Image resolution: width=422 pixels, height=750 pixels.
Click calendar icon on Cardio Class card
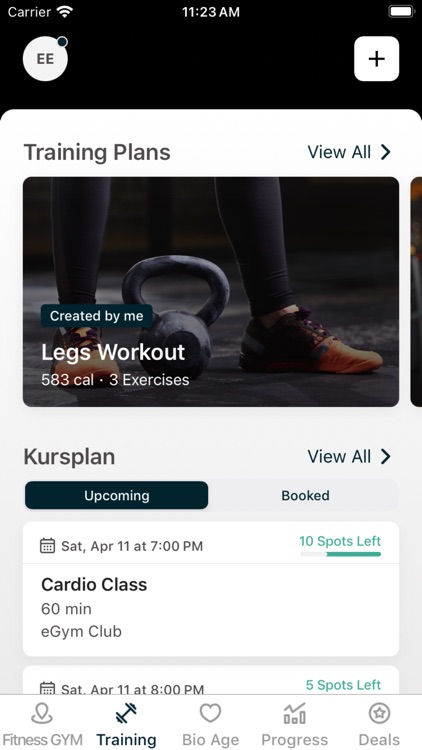pos(47,546)
